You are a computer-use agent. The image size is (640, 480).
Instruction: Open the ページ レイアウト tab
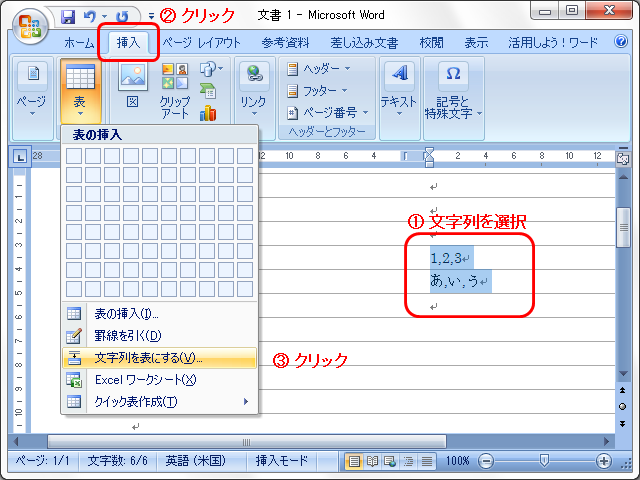tap(201, 43)
